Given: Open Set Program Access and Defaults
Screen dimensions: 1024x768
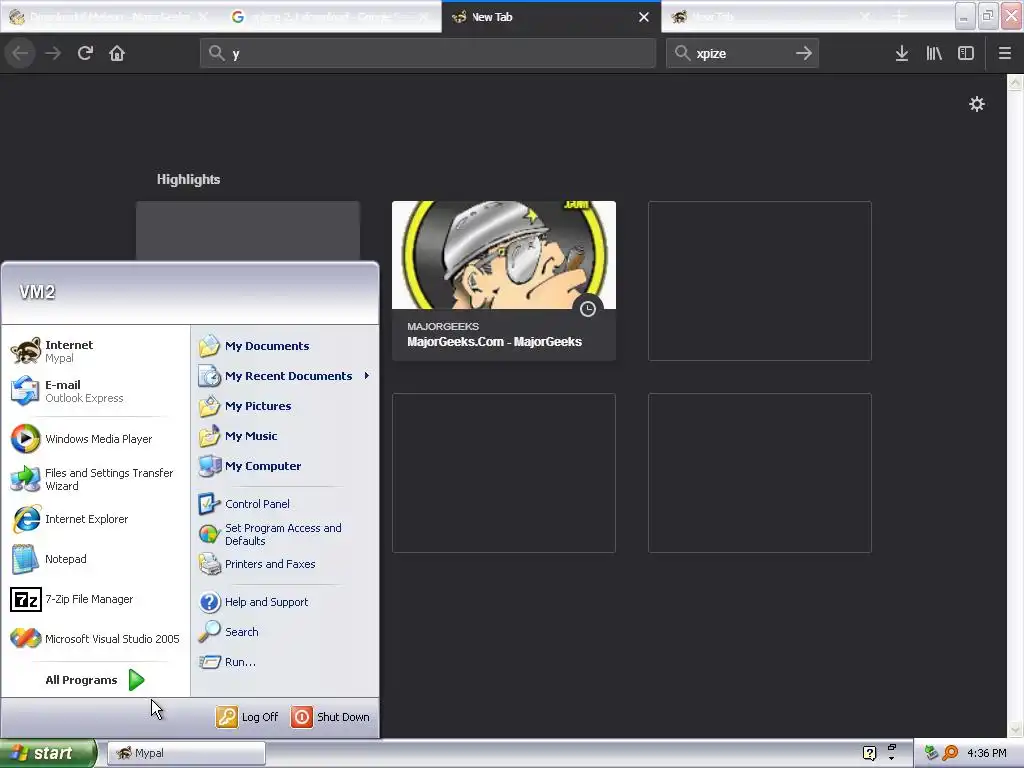Looking at the screenshot, I should (x=285, y=534).
